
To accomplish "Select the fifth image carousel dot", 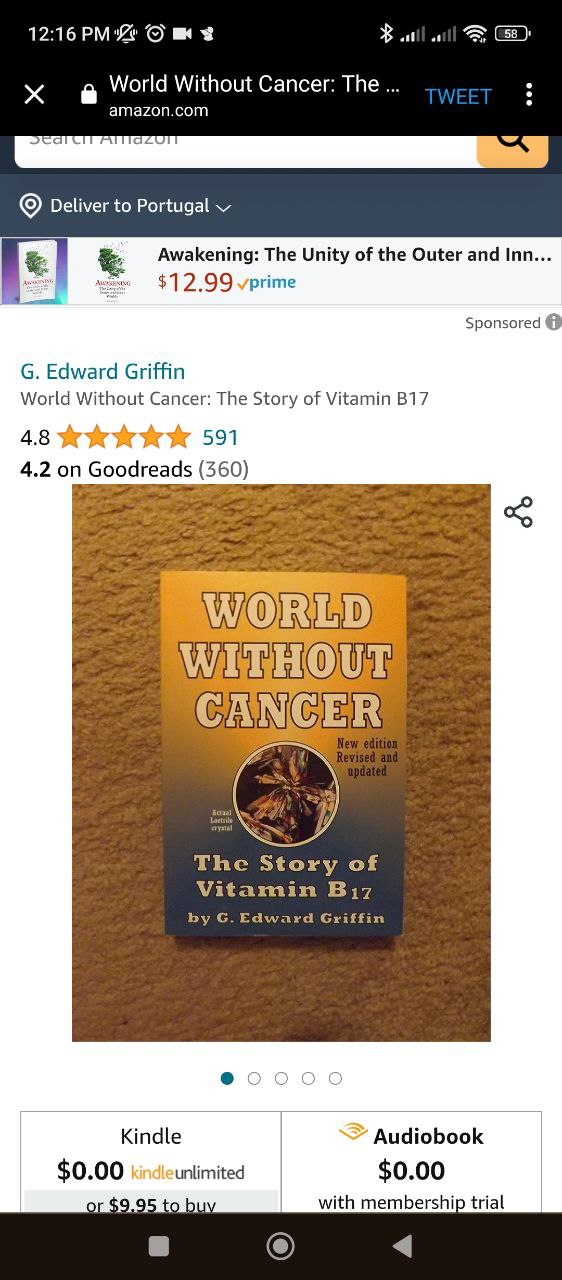I will pos(335,1078).
